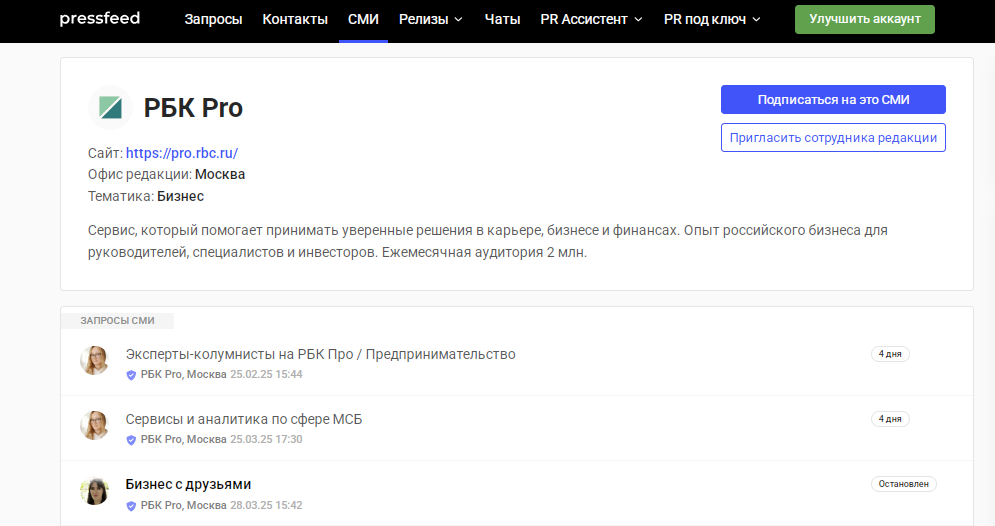Open request Бизнес с друзьями
995x526 pixels.
[188, 485]
